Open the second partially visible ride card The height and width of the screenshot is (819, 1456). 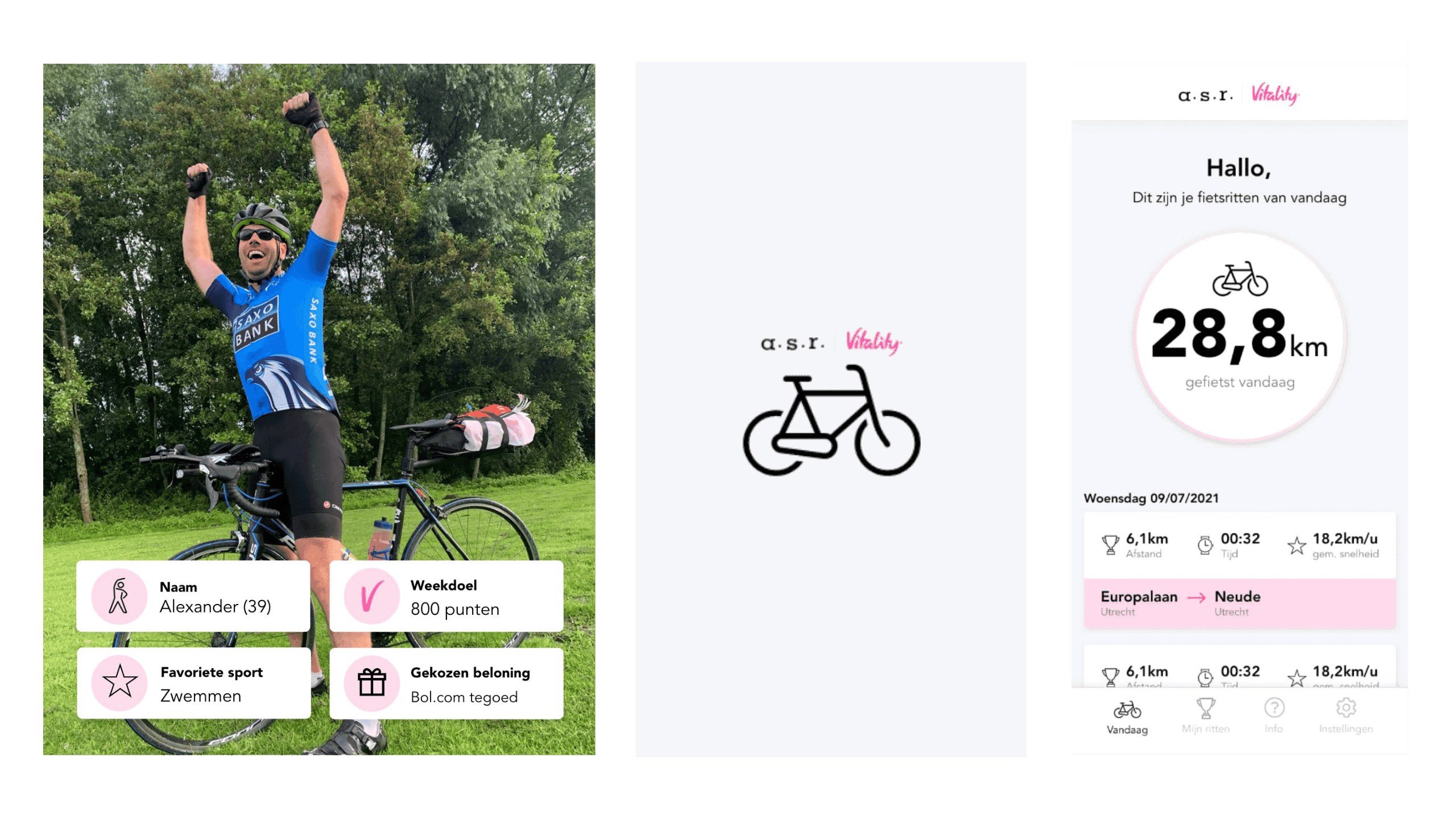tap(1239, 666)
